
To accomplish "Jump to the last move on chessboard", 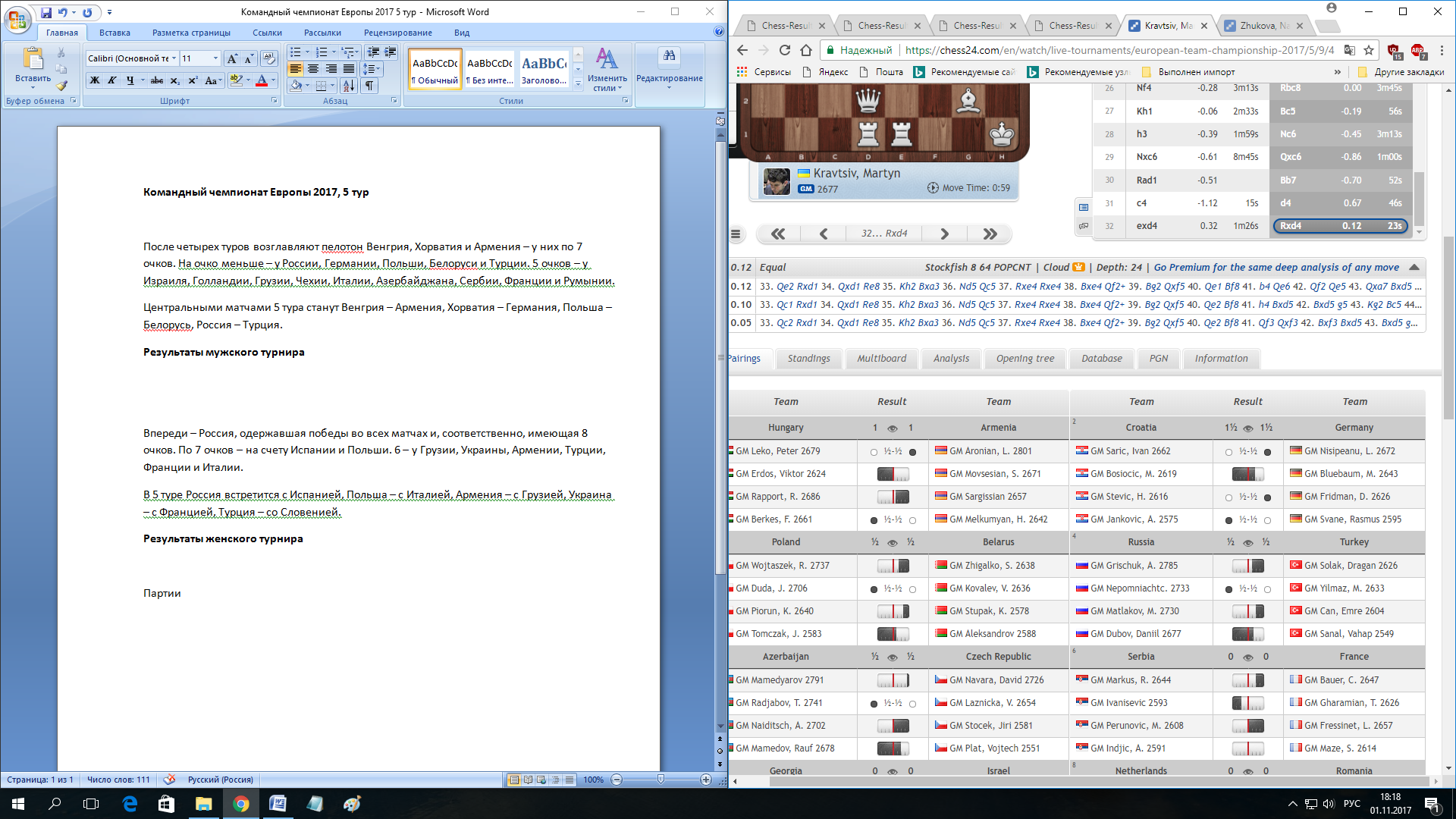I will 990,234.
